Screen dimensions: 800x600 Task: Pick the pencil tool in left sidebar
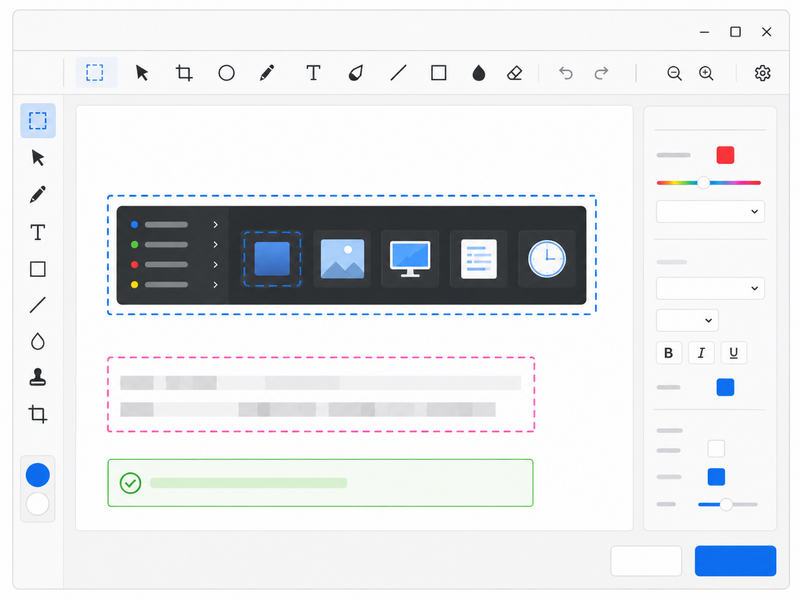click(38, 194)
